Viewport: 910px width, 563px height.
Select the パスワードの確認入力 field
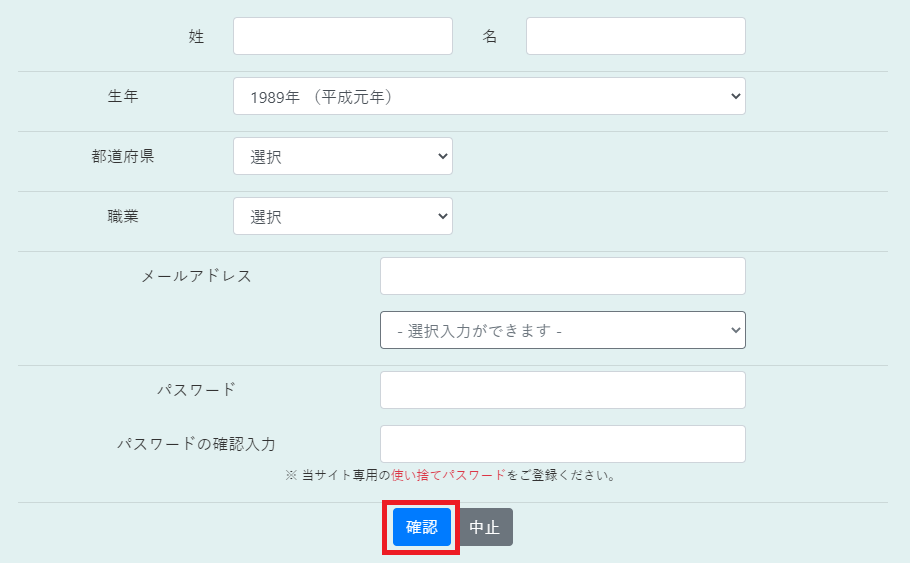point(562,444)
